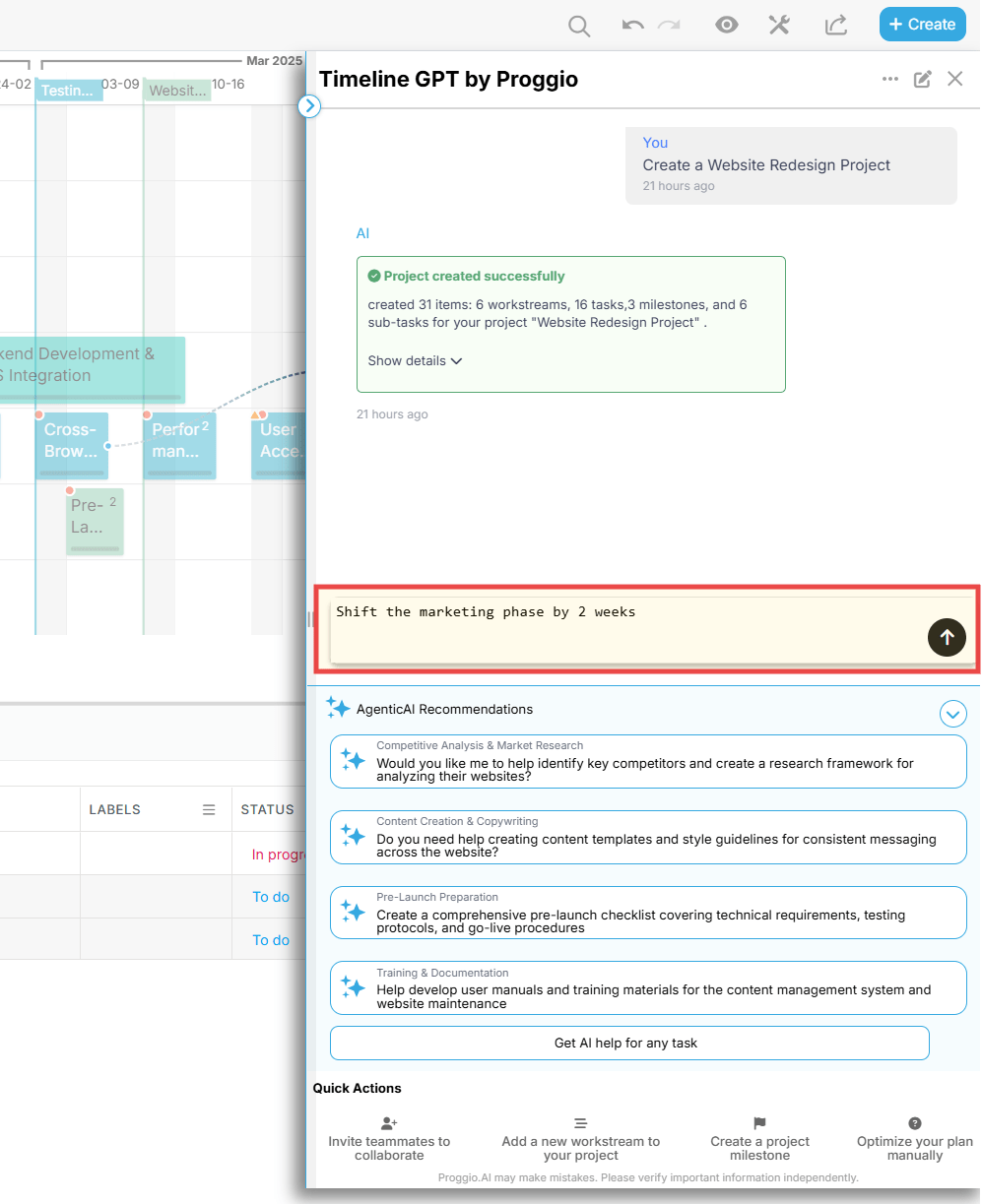982x1204 pixels.
Task: Click the second To do status cell
Action: point(271,940)
